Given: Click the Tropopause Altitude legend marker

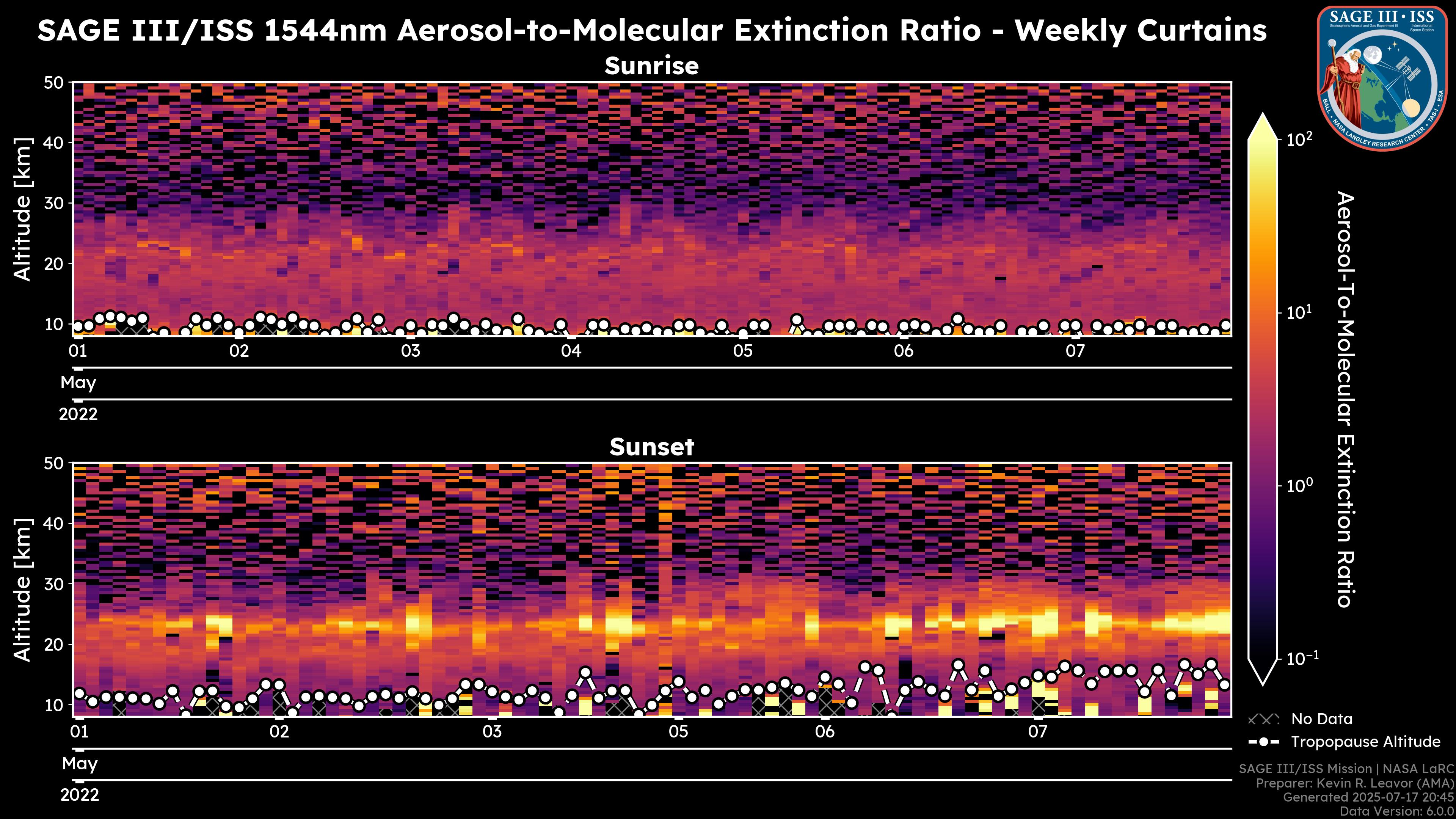Looking at the screenshot, I should 1263,742.
